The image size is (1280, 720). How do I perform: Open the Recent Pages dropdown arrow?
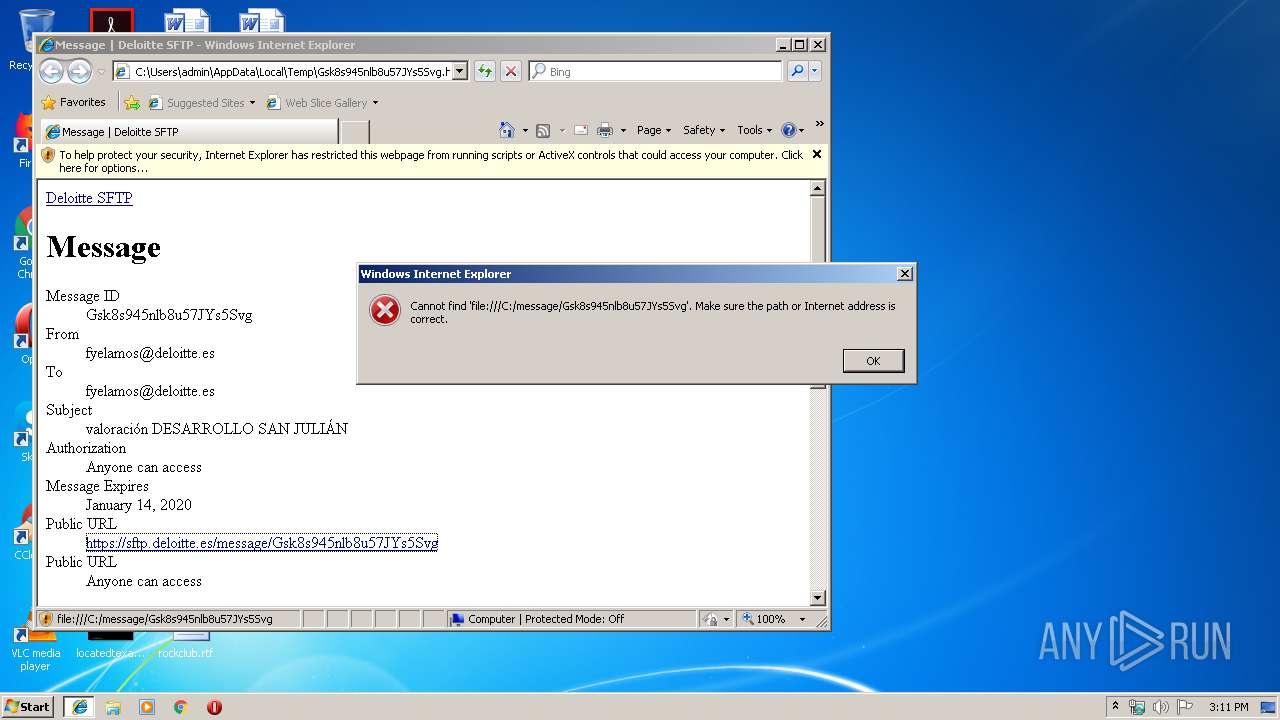point(101,72)
